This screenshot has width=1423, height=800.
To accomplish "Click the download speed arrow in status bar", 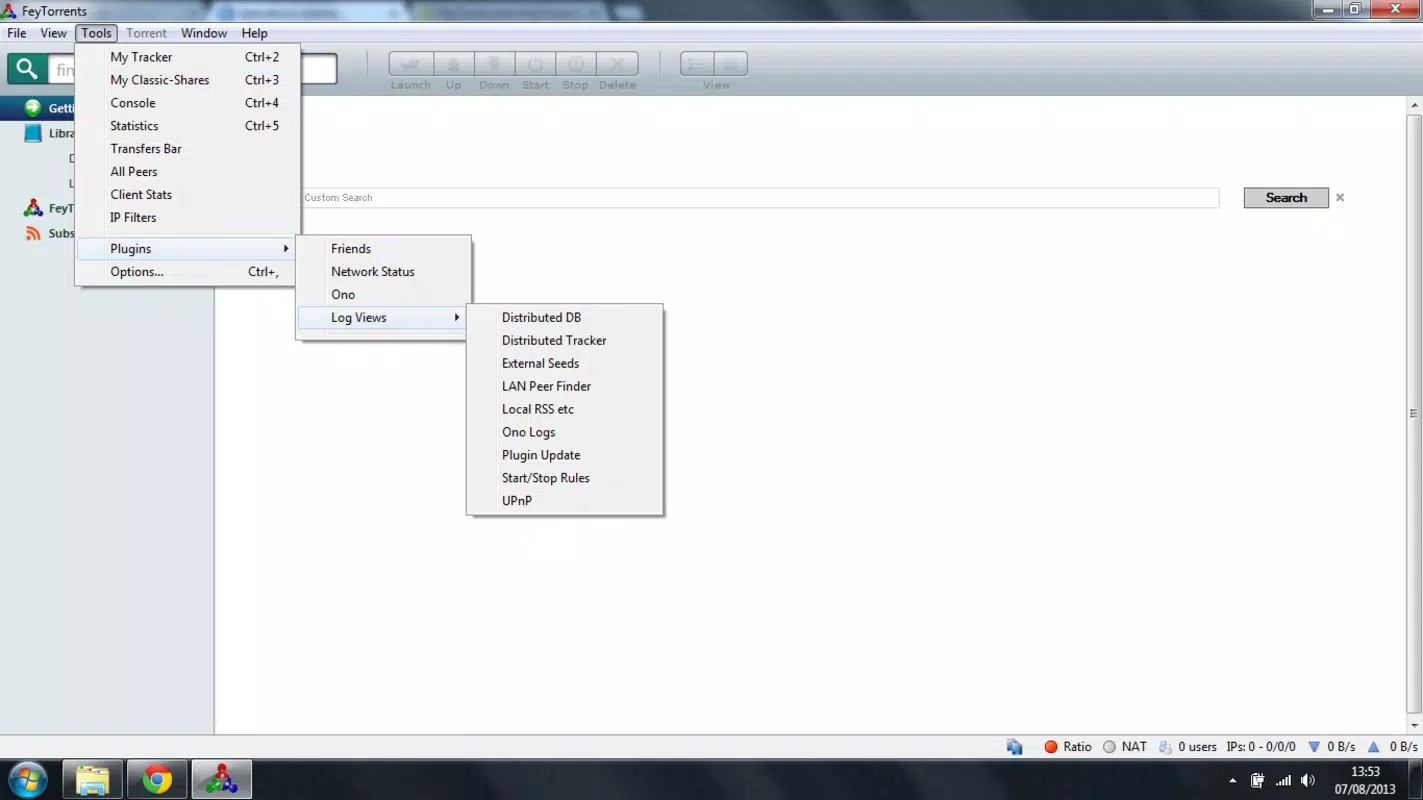I will point(1314,747).
